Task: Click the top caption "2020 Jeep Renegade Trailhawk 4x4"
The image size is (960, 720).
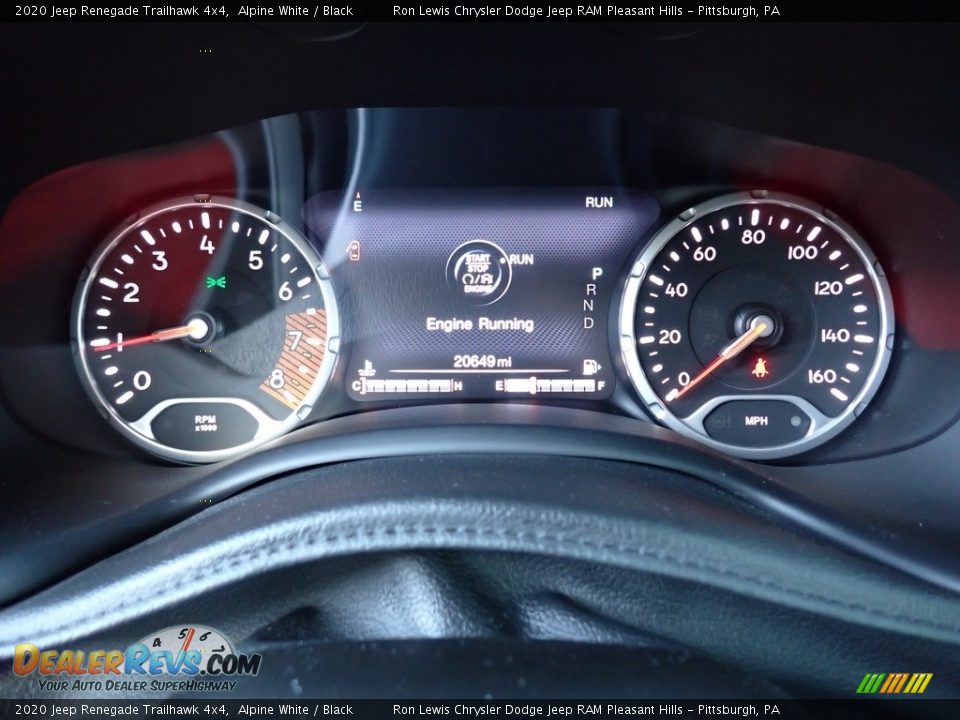Action: tap(122, 10)
